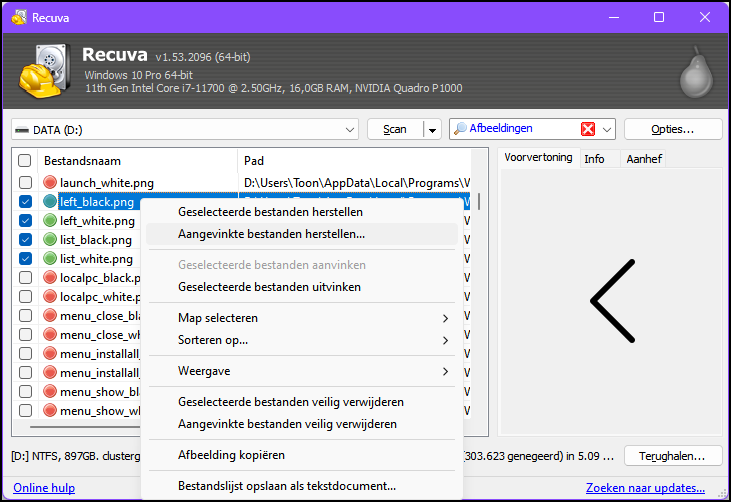Click the green status dot of list_black.png

click(50, 240)
